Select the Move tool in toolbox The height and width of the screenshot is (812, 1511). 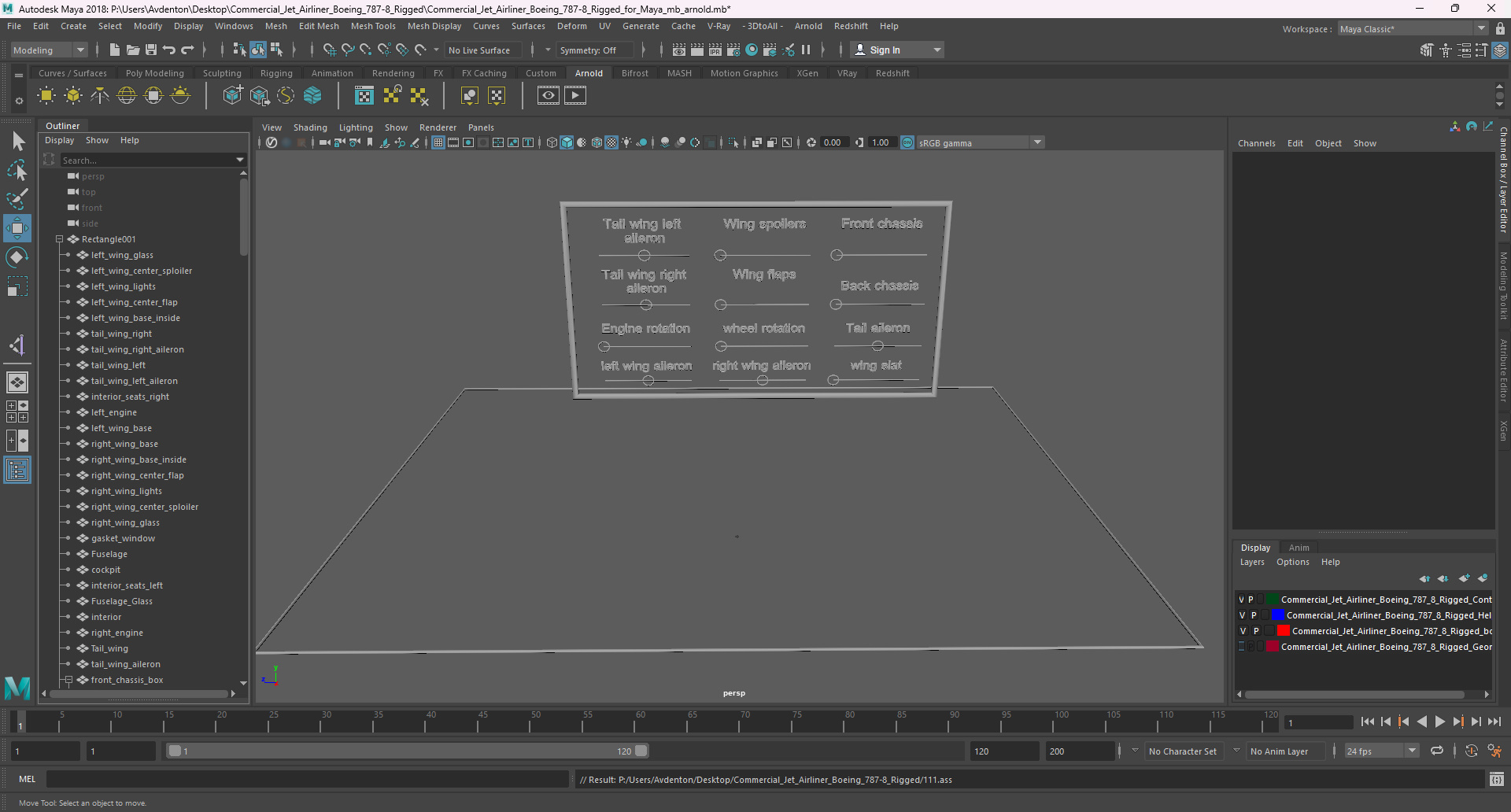17,228
